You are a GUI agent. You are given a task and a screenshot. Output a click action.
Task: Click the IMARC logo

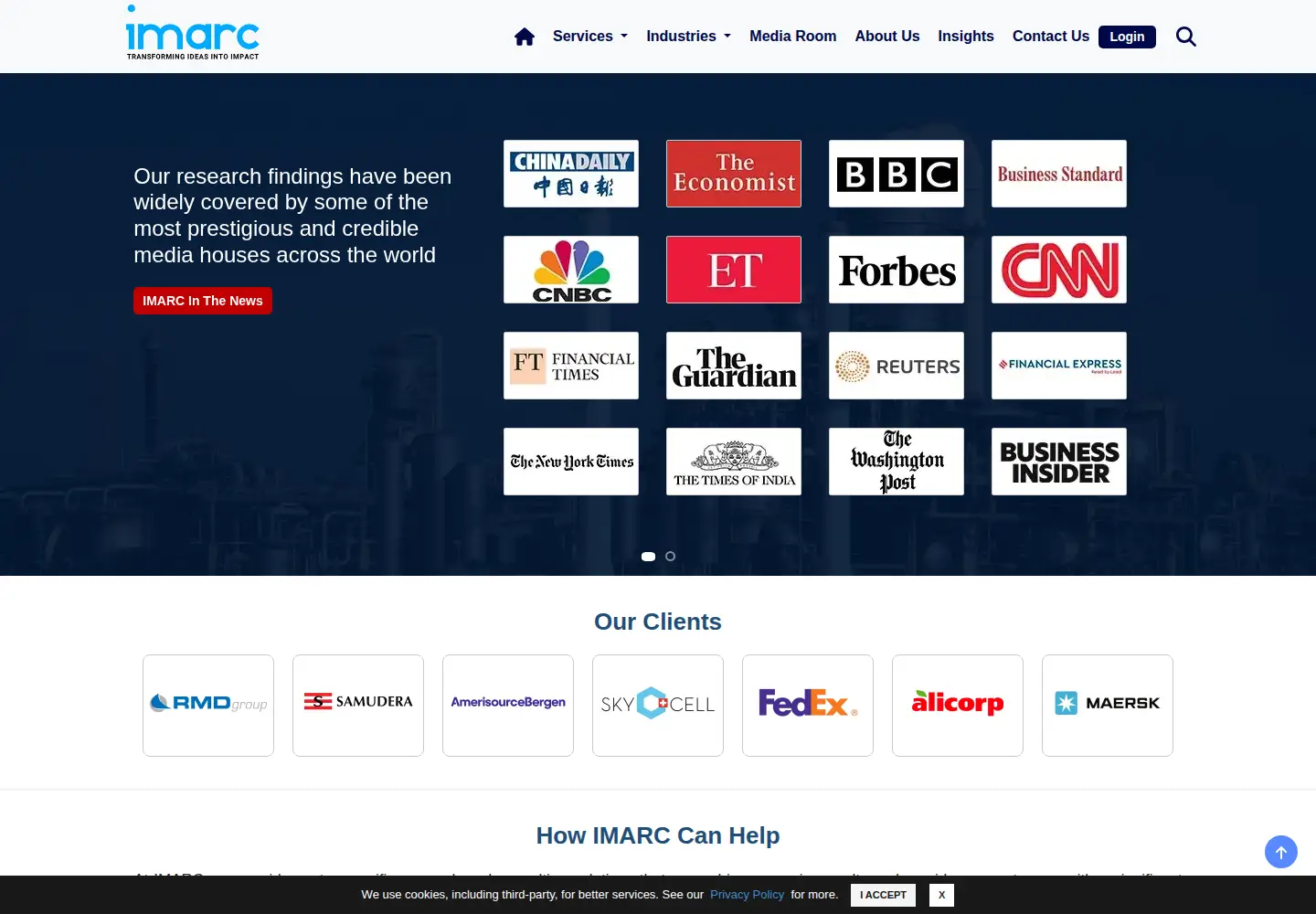[x=193, y=33]
